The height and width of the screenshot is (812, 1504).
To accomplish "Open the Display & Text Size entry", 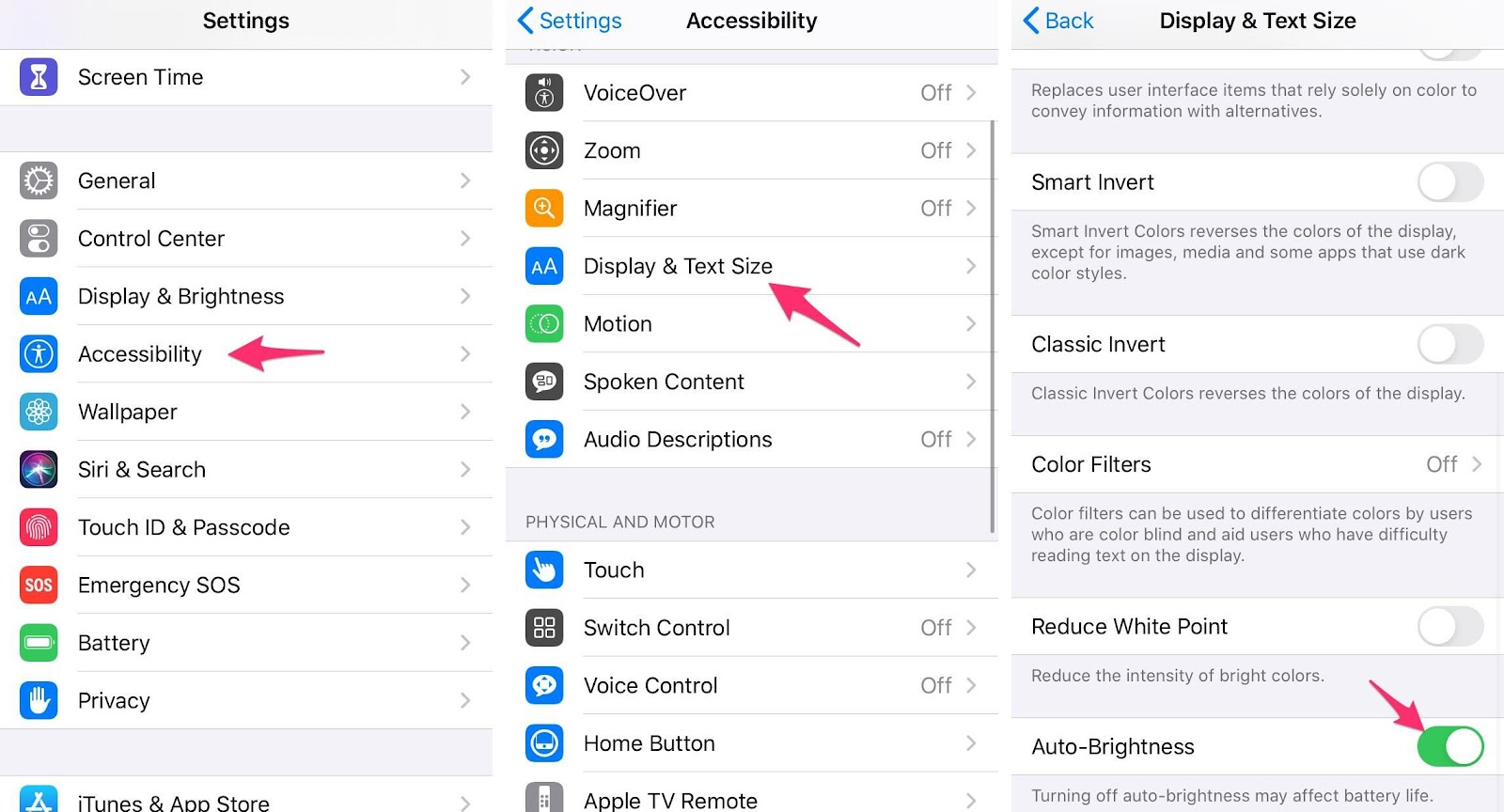I will coord(752,266).
